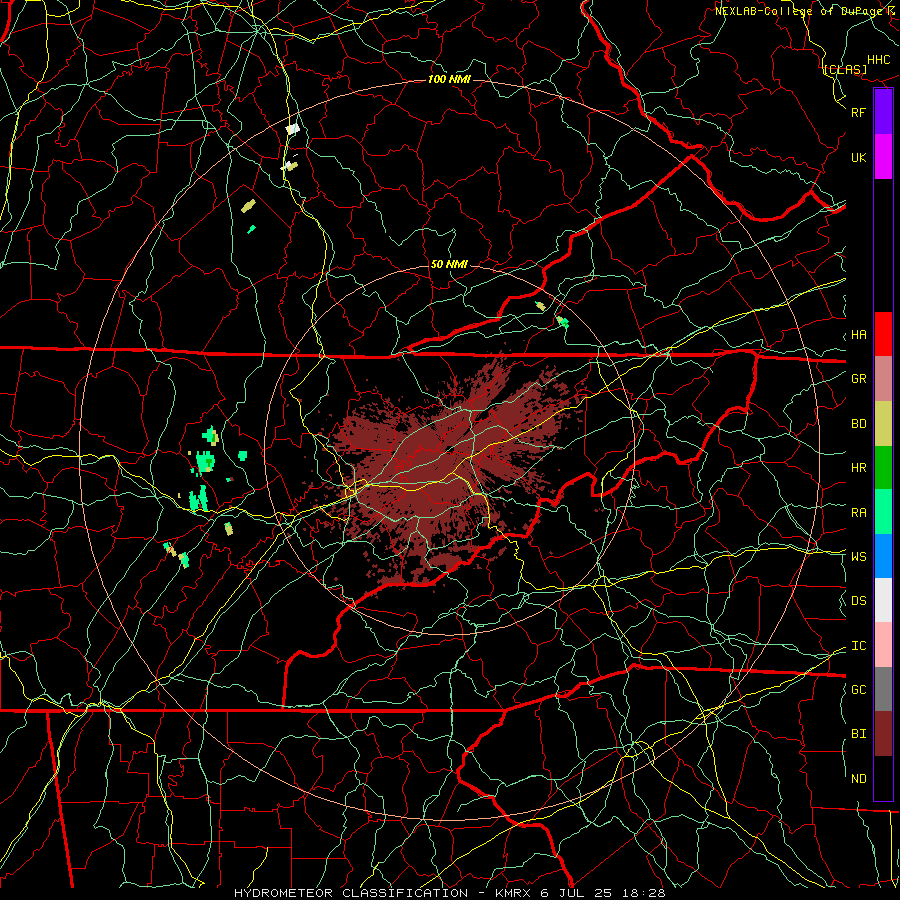Click the HA legend label
This screenshot has height=900, width=900.
tap(858, 335)
